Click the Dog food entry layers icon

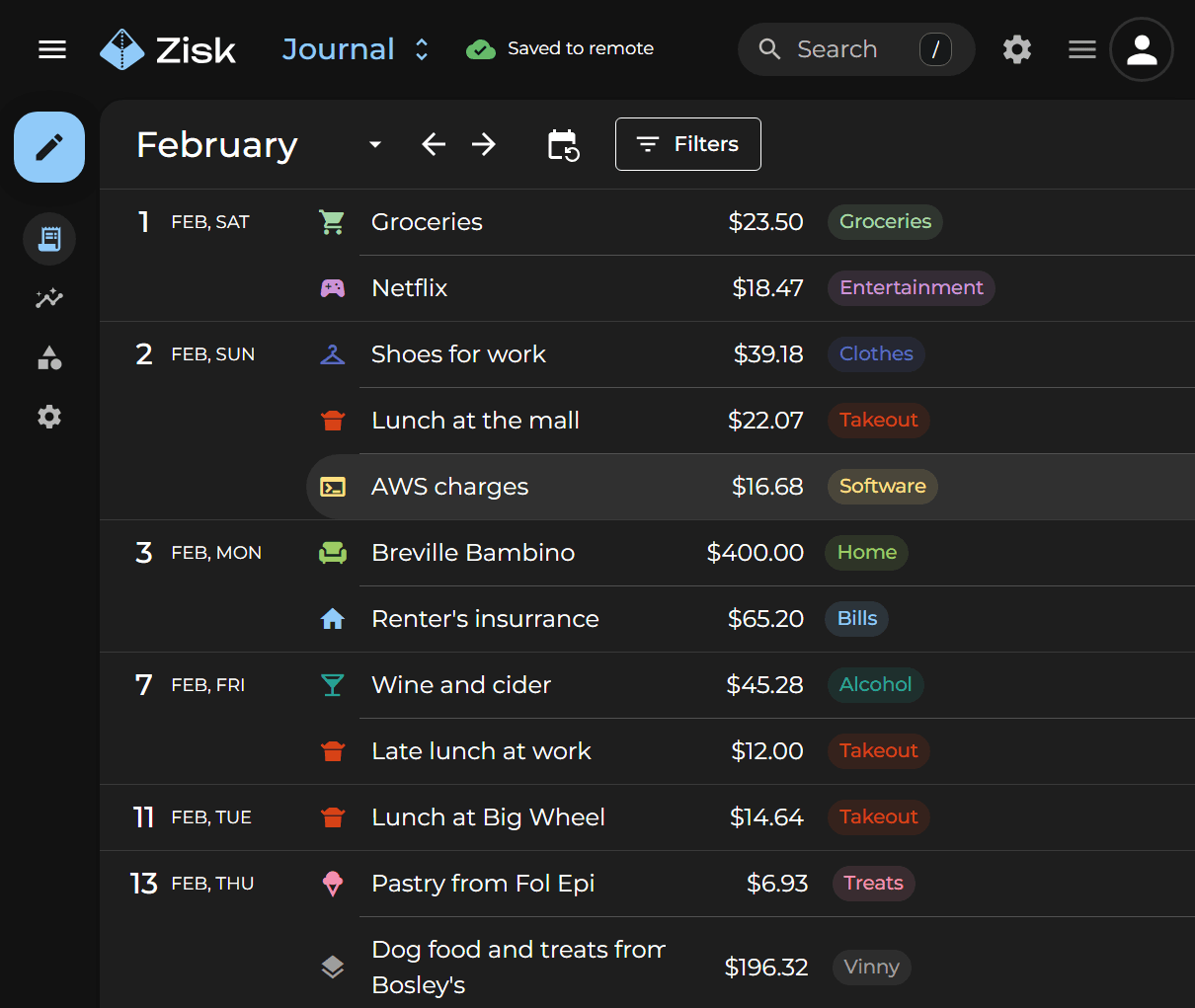[333, 968]
